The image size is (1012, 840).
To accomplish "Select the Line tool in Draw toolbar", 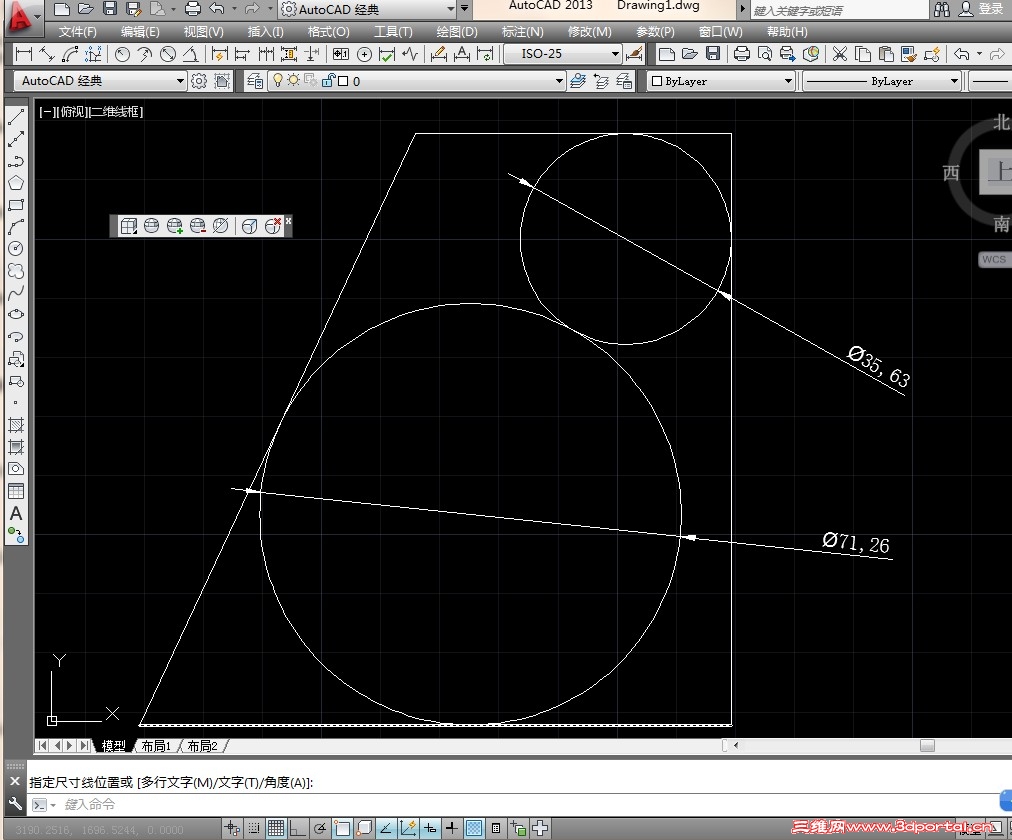I will [x=16, y=117].
